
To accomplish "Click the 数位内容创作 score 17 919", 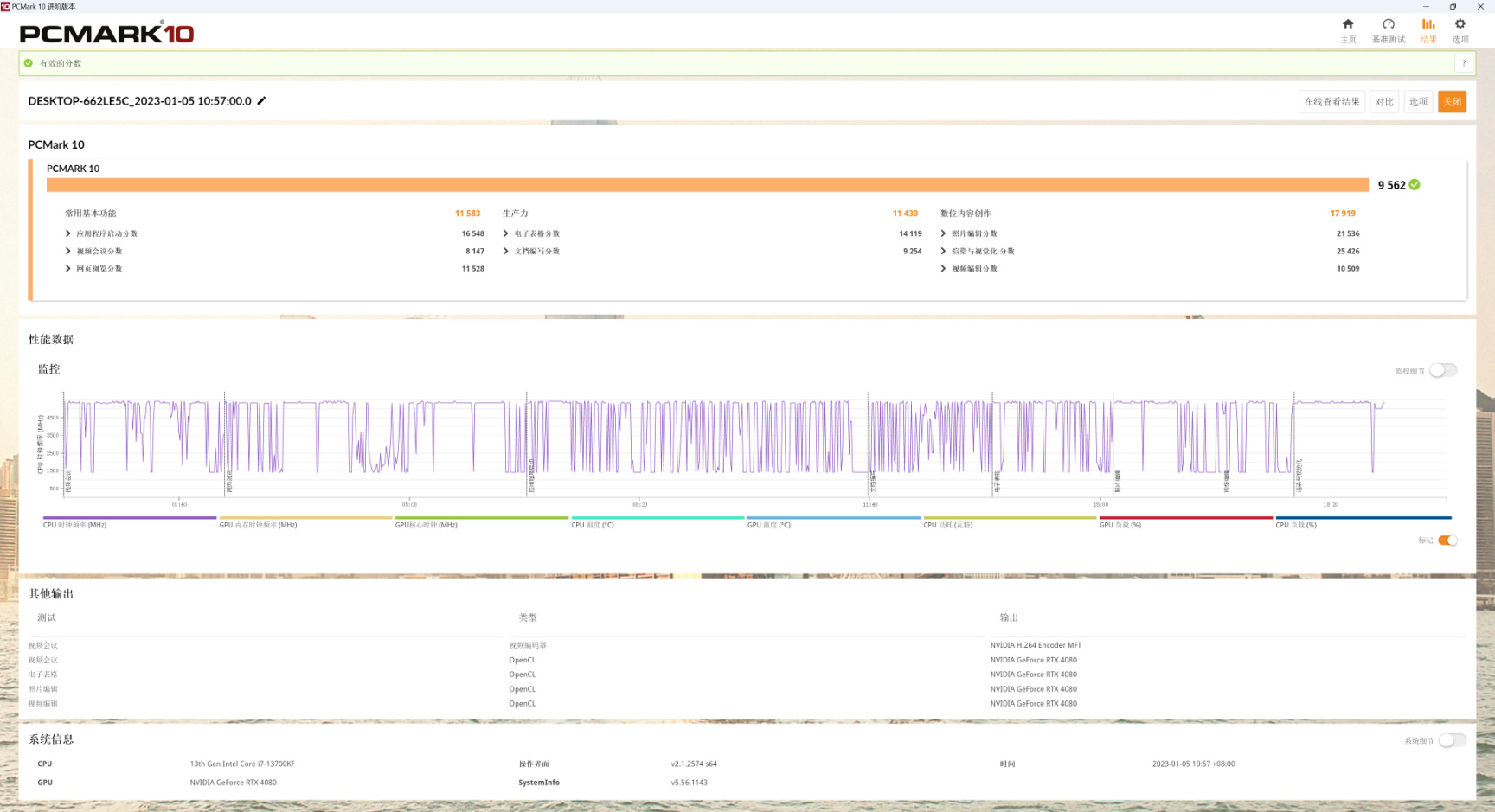I will click(x=1343, y=214).
